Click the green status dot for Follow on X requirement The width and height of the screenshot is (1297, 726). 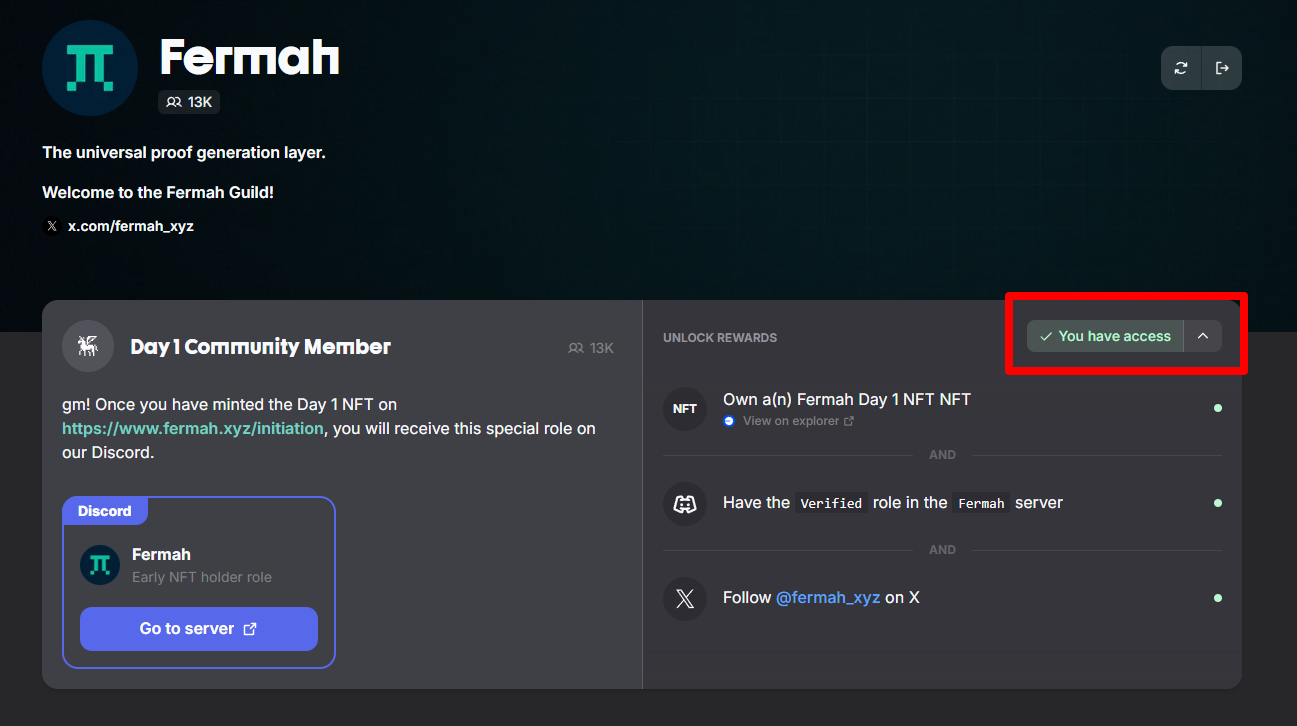tap(1217, 598)
